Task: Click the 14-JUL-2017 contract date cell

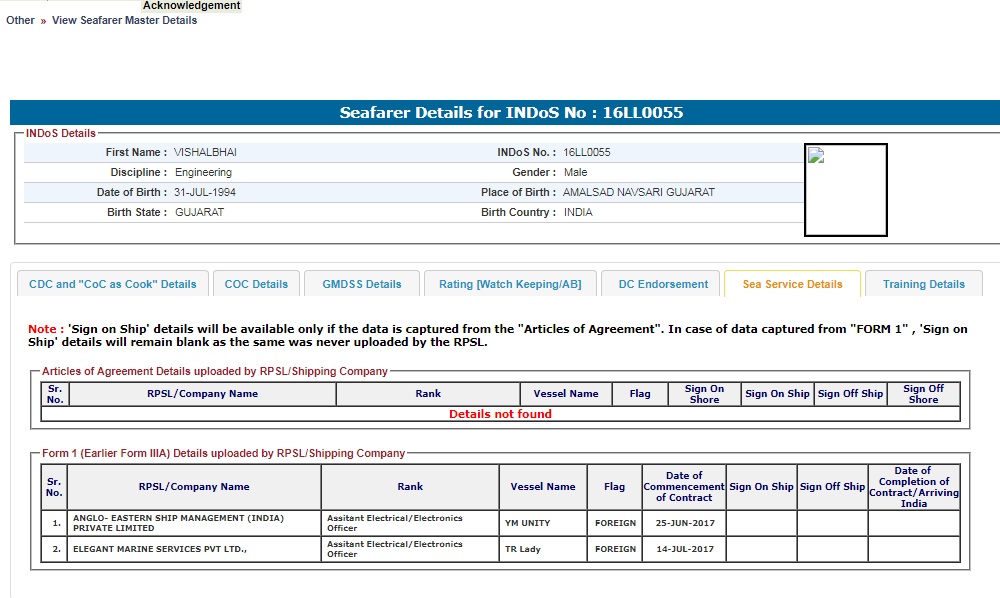Action: tap(684, 549)
